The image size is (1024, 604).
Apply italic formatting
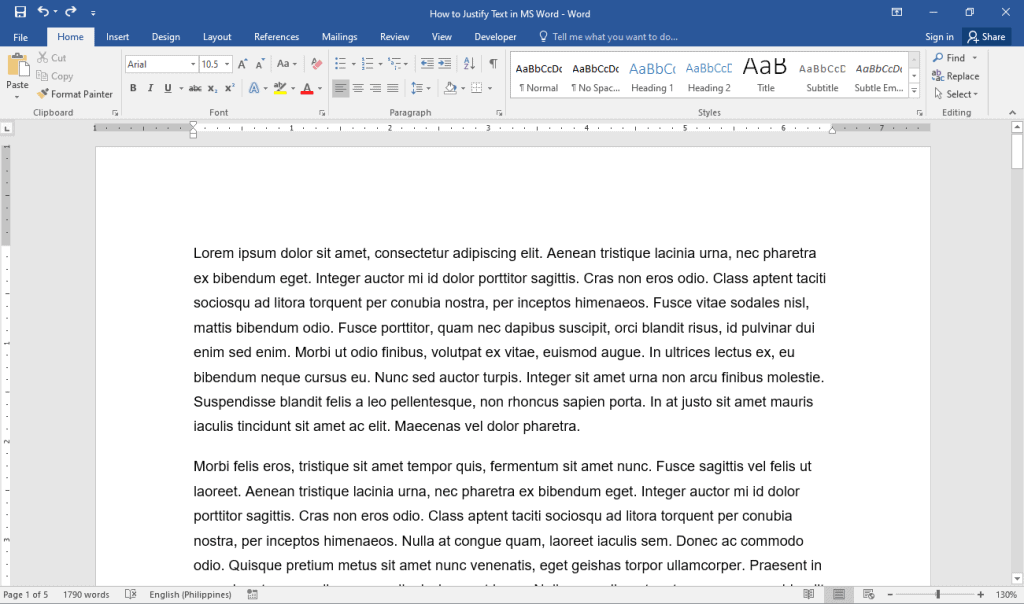tap(150, 88)
